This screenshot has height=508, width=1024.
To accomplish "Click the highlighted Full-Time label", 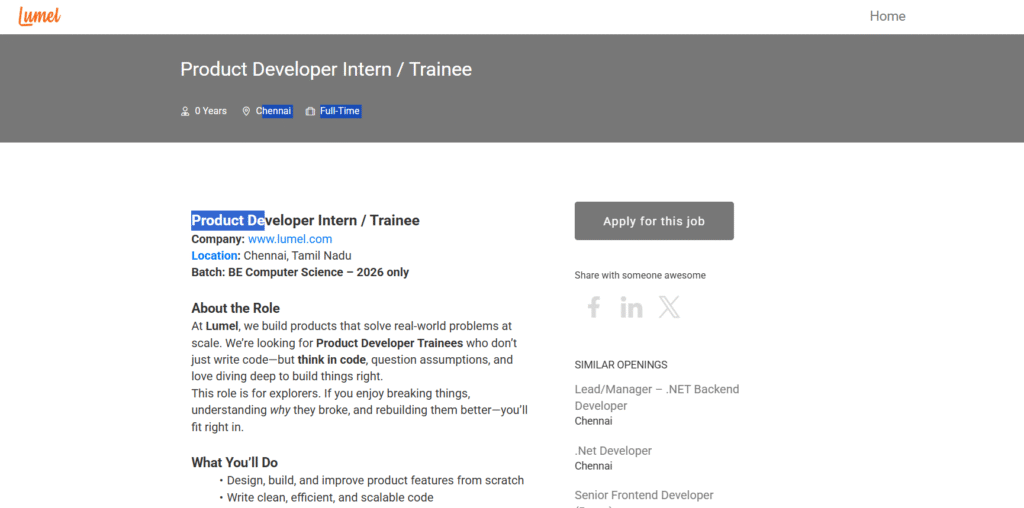I will pyautogui.click(x=340, y=111).
